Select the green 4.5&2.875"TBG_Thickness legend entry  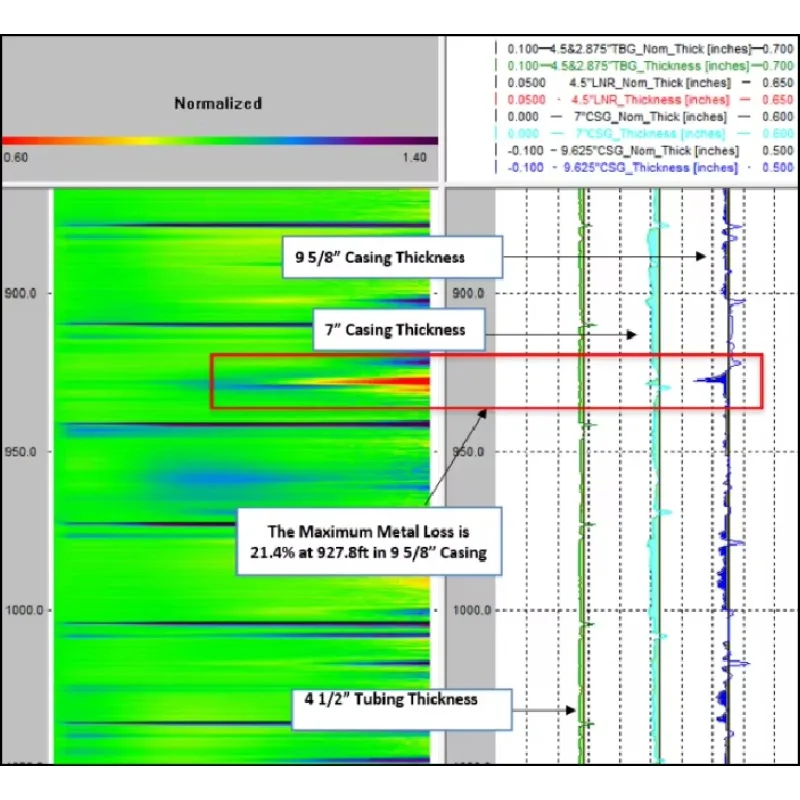(x=650, y=66)
